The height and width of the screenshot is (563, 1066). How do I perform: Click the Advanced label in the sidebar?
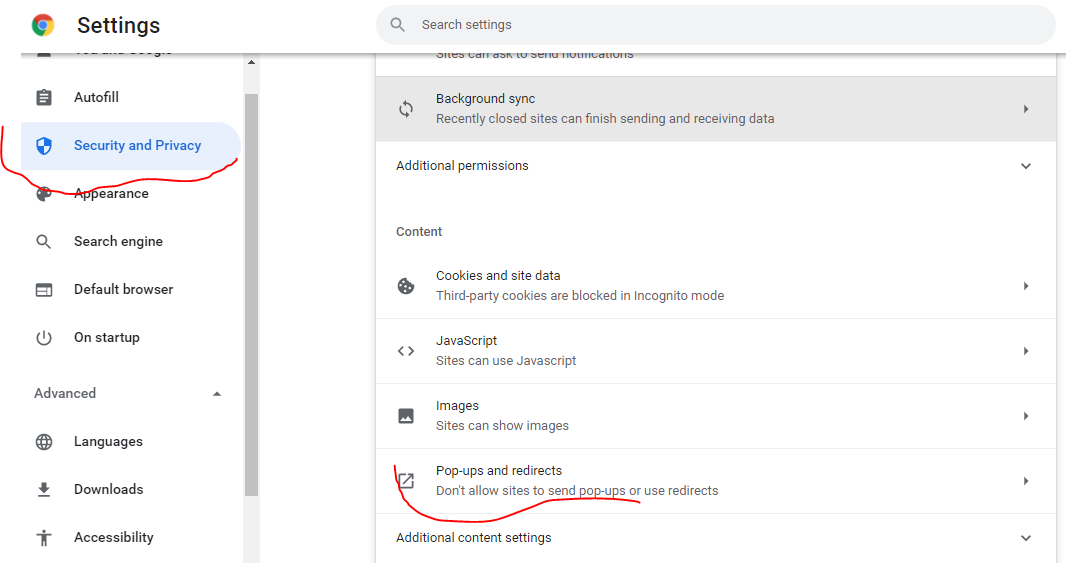pos(65,394)
